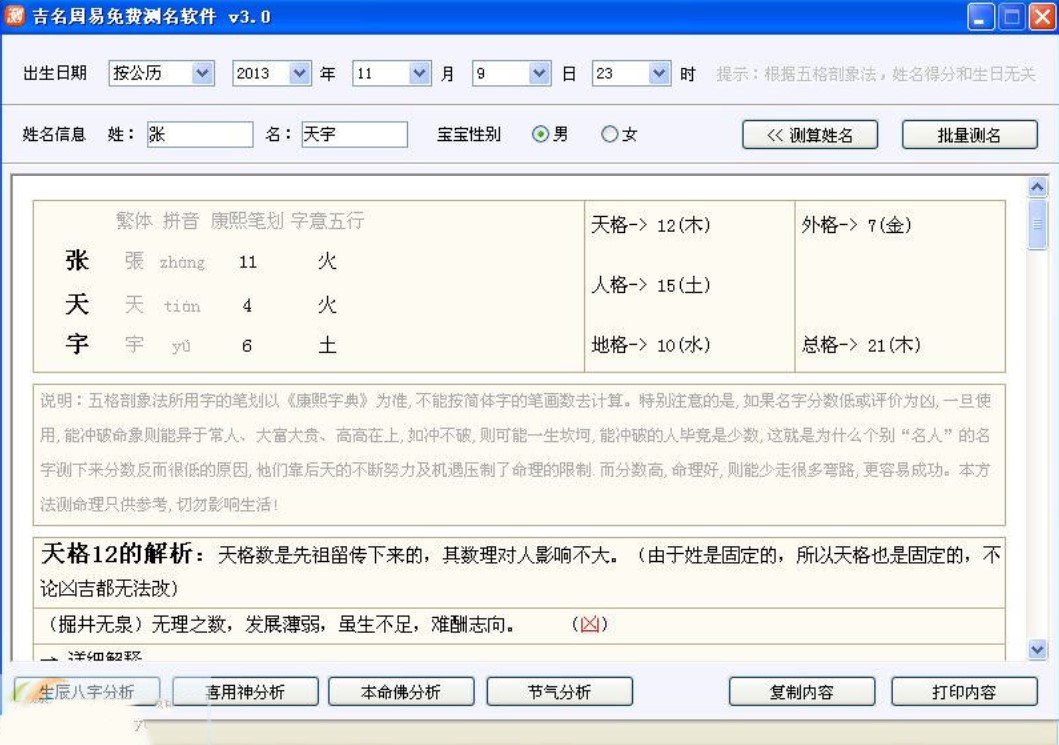This screenshot has width=1059, height=745.
Task: Click the 复制内容 copy button
Action: point(802,692)
